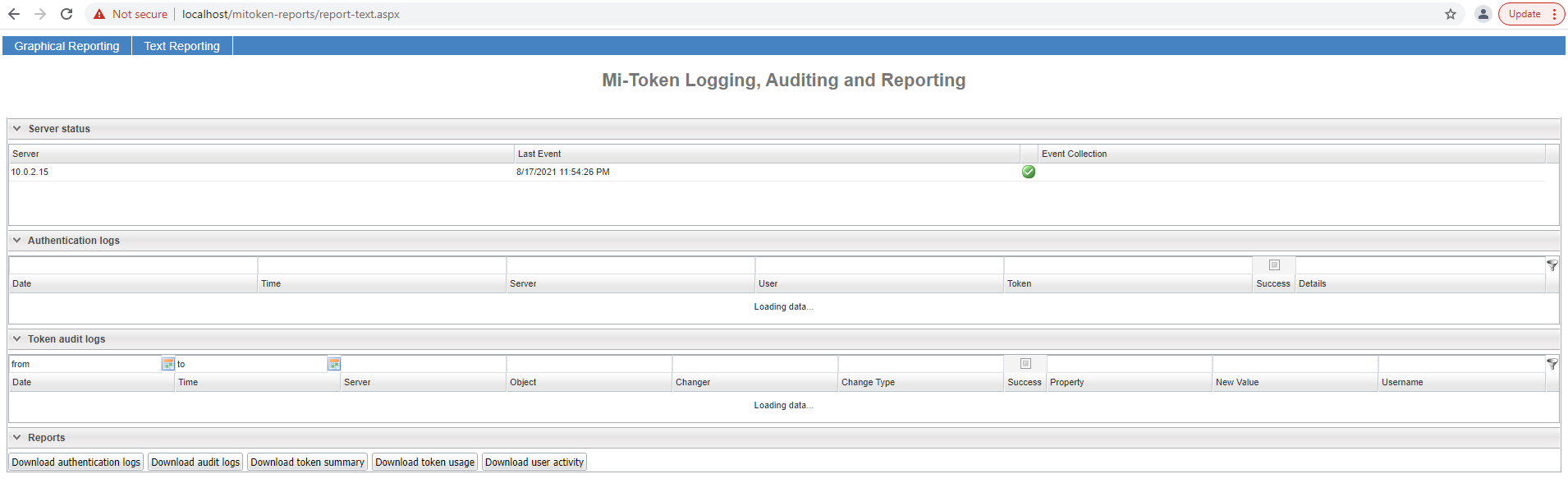Sort Token audit logs by Object column
The width and height of the screenshot is (1568, 497).
tap(589, 382)
